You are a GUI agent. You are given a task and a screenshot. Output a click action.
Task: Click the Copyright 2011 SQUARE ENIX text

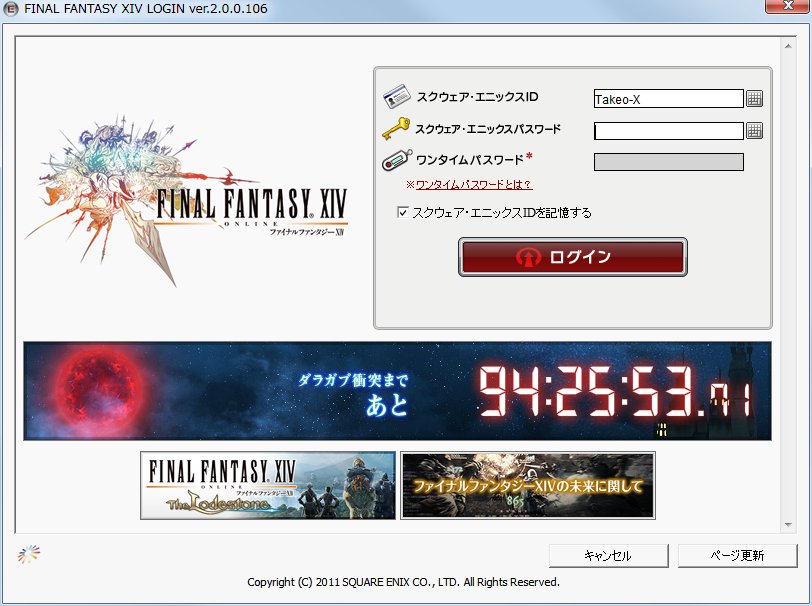click(403, 582)
